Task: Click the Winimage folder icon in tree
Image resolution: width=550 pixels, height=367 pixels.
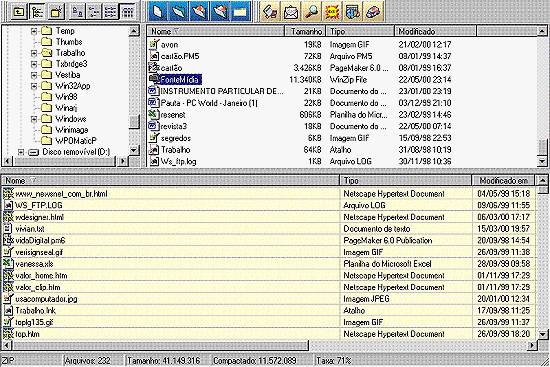Action: point(46,129)
